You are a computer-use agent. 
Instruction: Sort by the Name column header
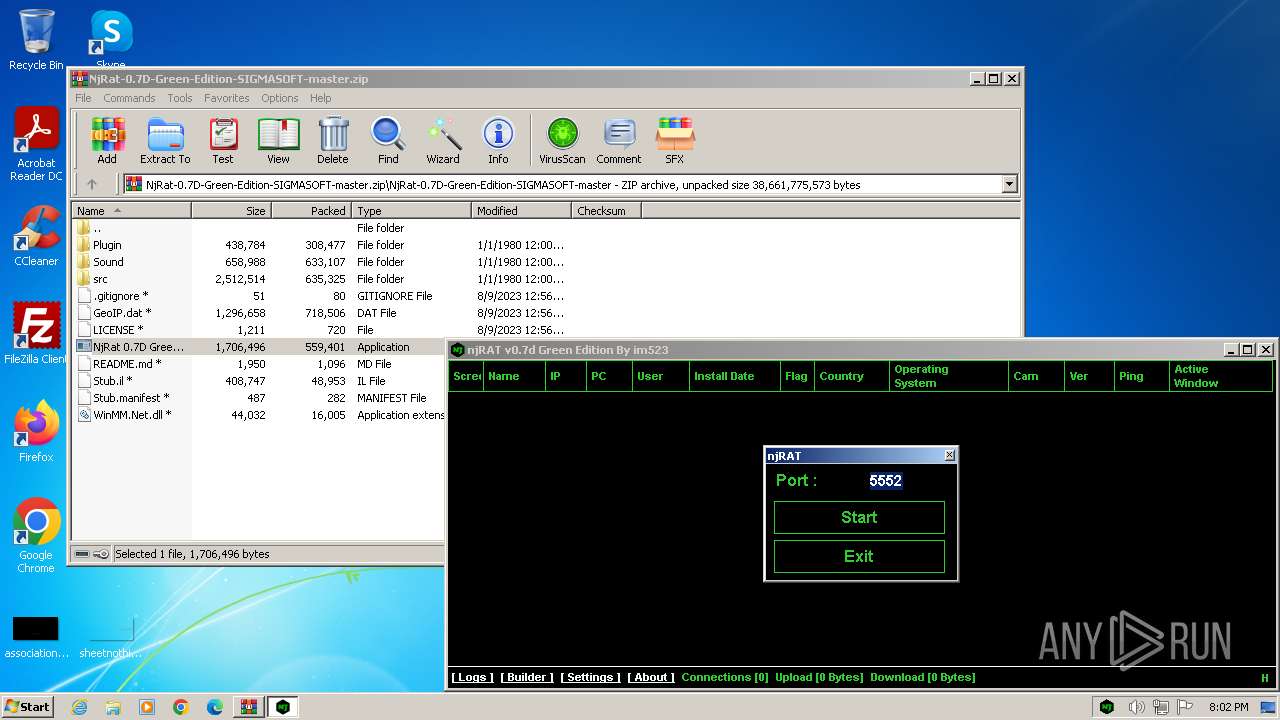tap(131, 211)
